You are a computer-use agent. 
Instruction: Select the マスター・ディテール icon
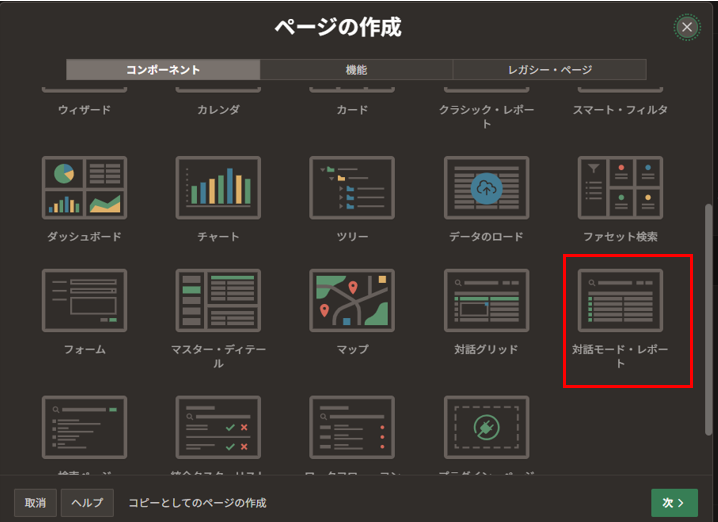pyautogui.click(x=218, y=300)
